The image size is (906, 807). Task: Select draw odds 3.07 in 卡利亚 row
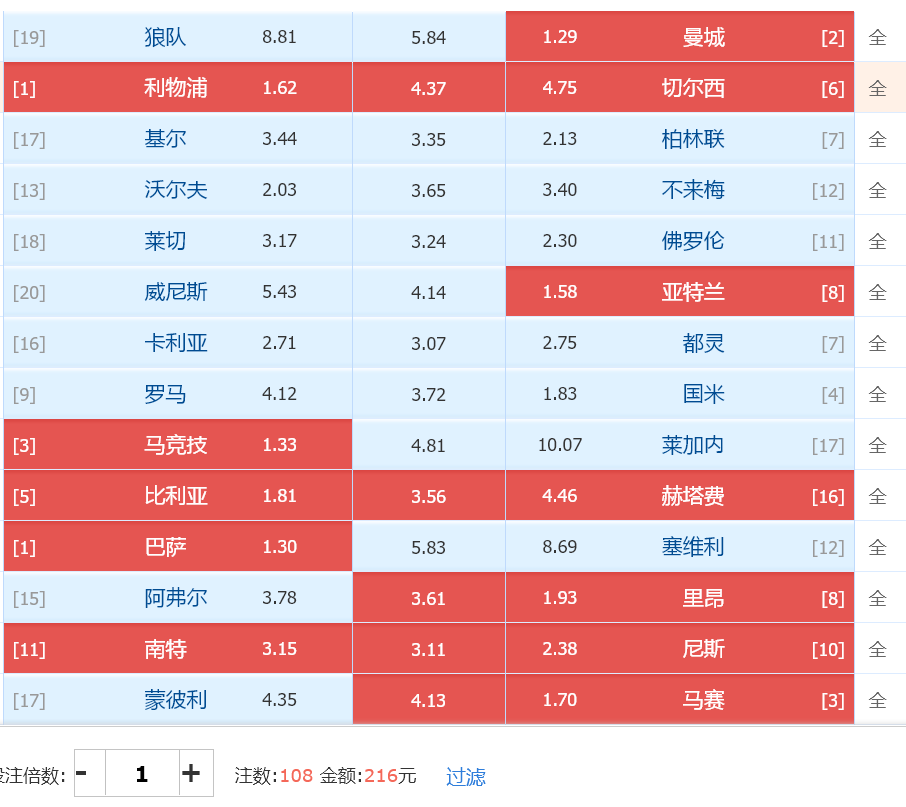[429, 343]
